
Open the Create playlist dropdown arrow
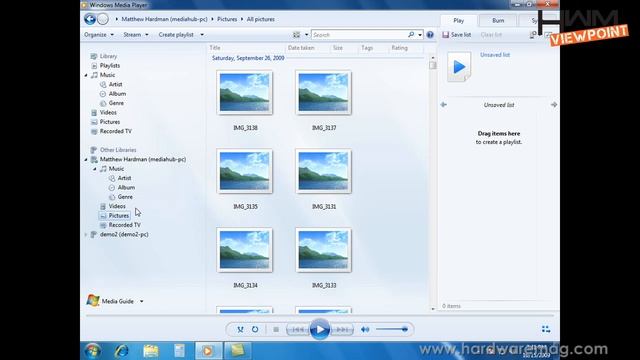(x=202, y=35)
